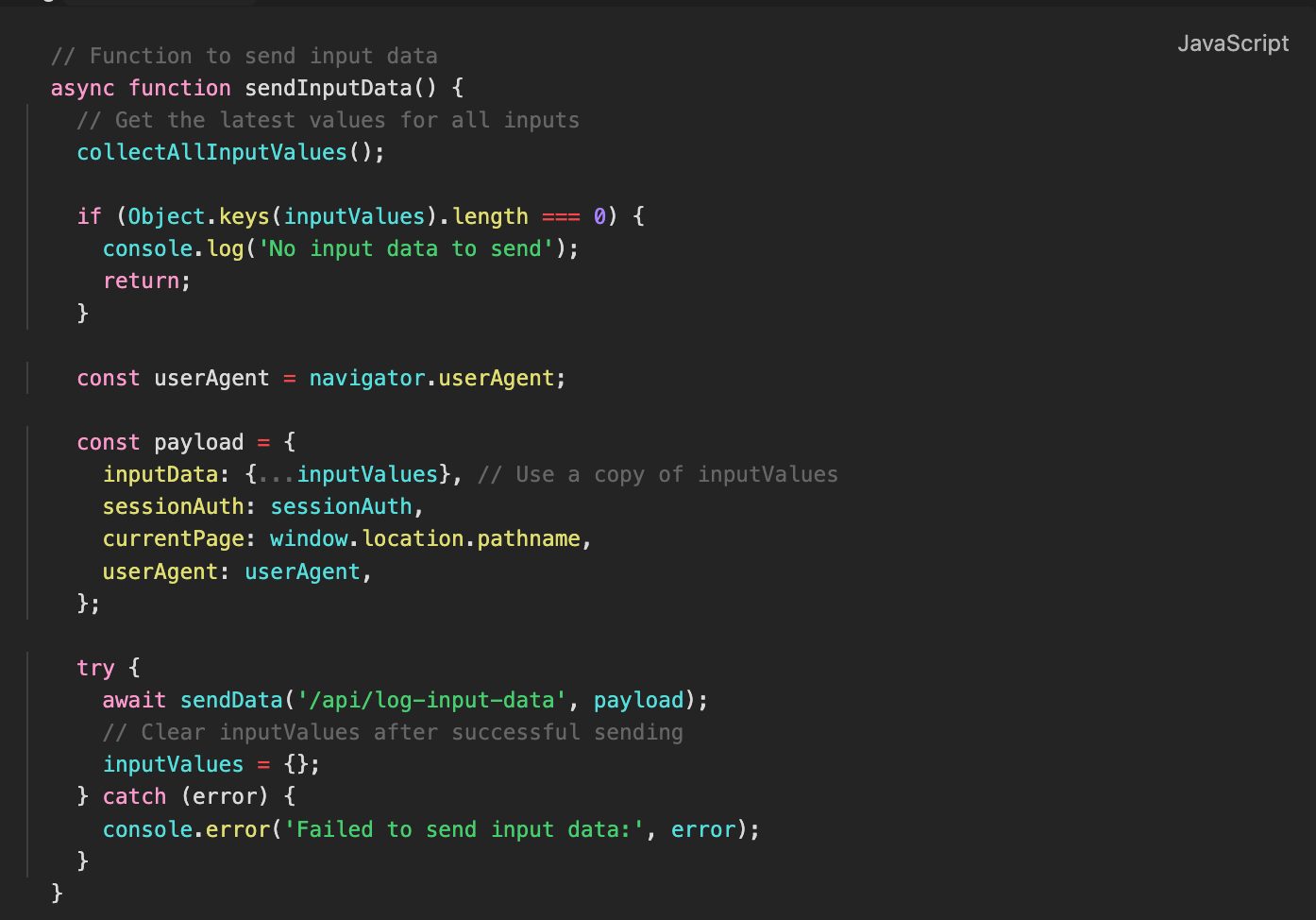Click the JavaScript language label
This screenshot has height=920, width=1316.
coord(1233,43)
